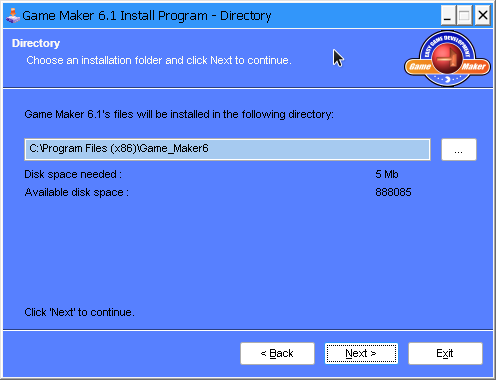Image resolution: width=496 pixels, height=380 pixels.
Task: Select the '888085' available space value
Action: [393, 192]
